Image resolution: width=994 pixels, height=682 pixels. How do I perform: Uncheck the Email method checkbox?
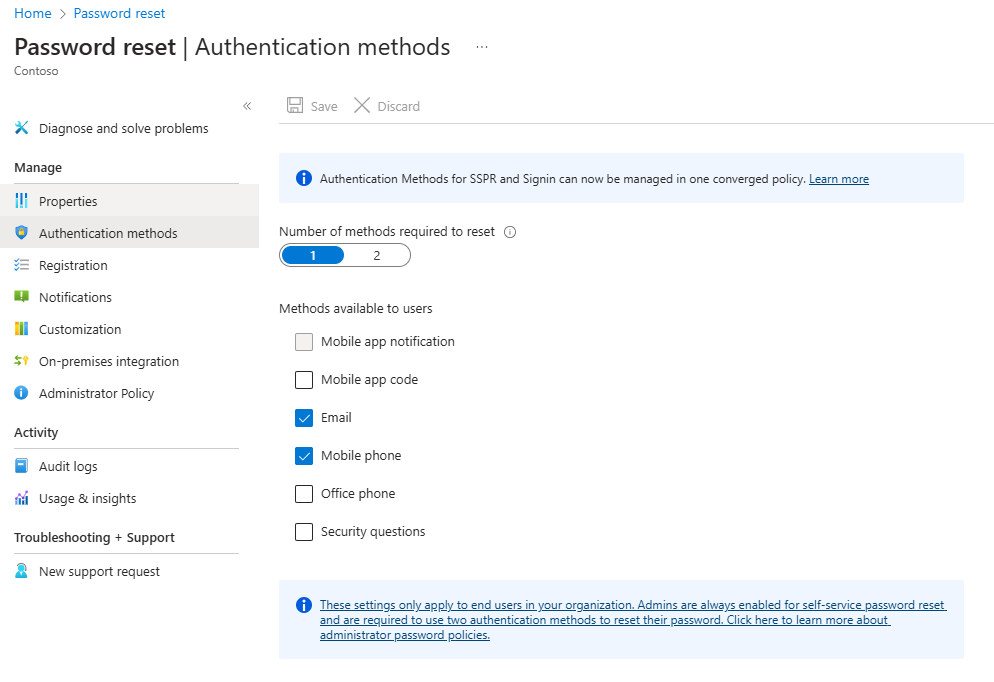304,418
